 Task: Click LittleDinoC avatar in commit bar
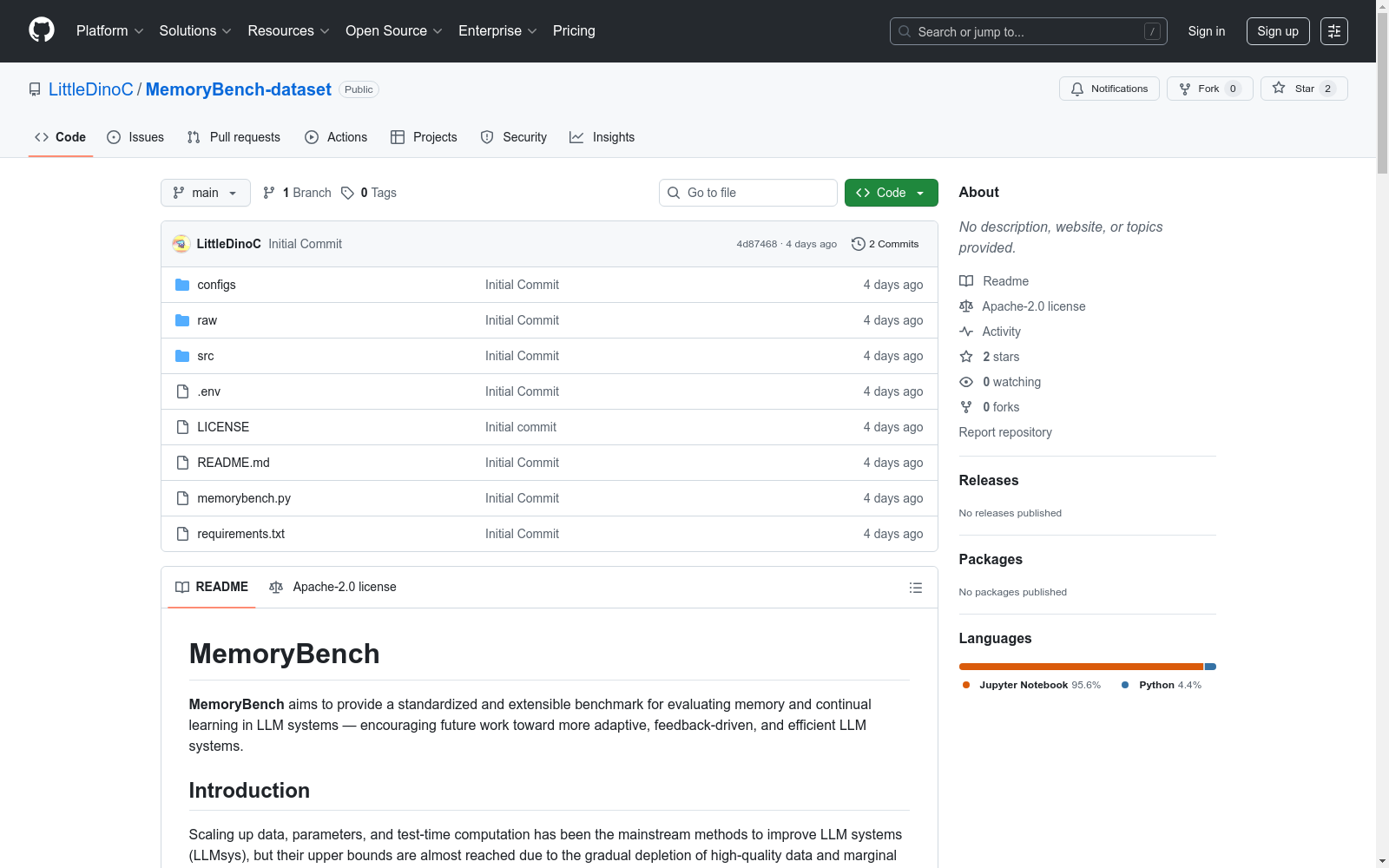click(x=181, y=244)
